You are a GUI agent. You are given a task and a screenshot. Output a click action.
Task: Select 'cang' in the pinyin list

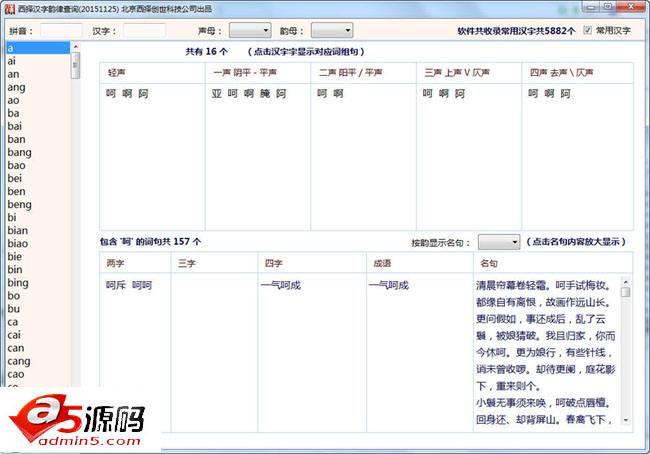(x=38, y=361)
